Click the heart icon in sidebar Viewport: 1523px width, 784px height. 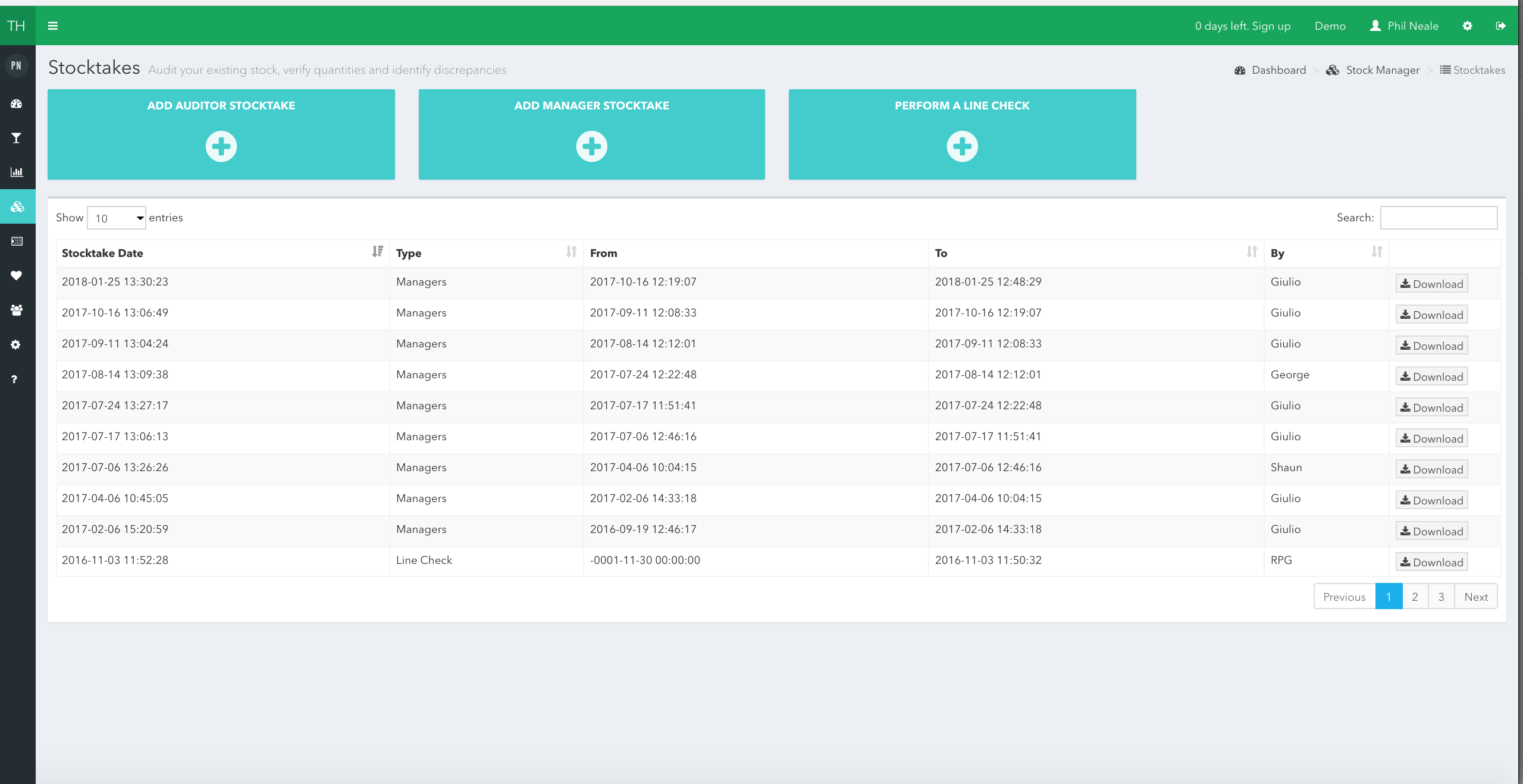pyautogui.click(x=17, y=275)
